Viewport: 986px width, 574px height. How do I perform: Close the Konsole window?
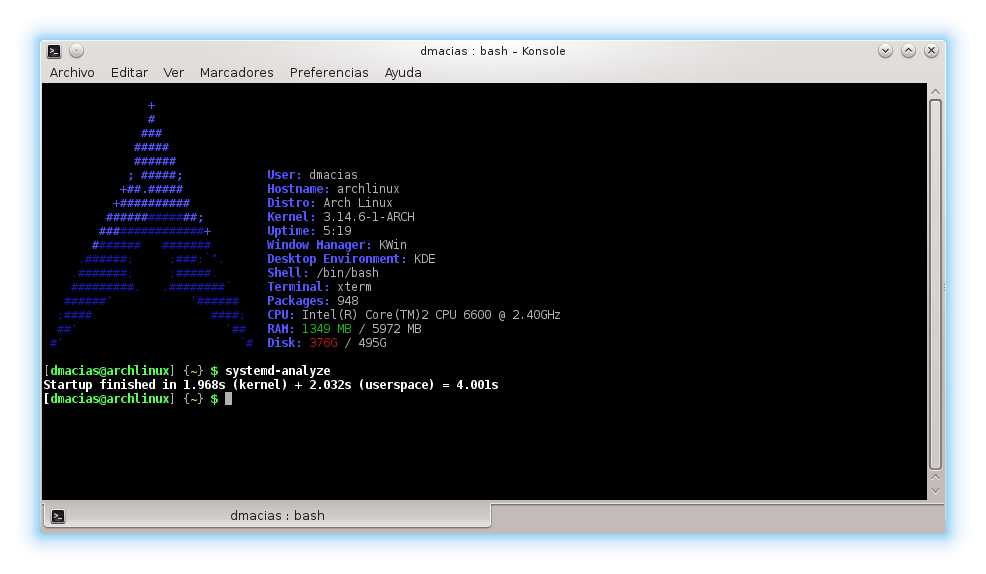931,51
